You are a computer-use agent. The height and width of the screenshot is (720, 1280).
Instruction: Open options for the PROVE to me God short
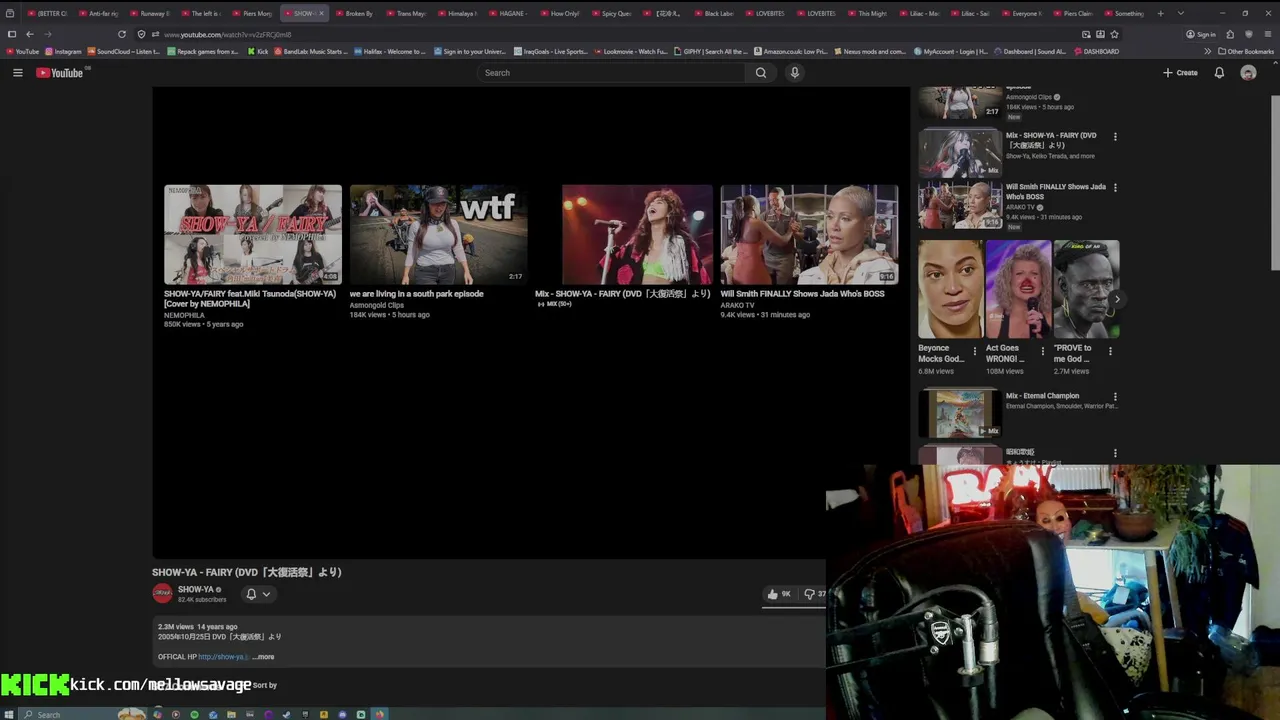(x=1110, y=351)
